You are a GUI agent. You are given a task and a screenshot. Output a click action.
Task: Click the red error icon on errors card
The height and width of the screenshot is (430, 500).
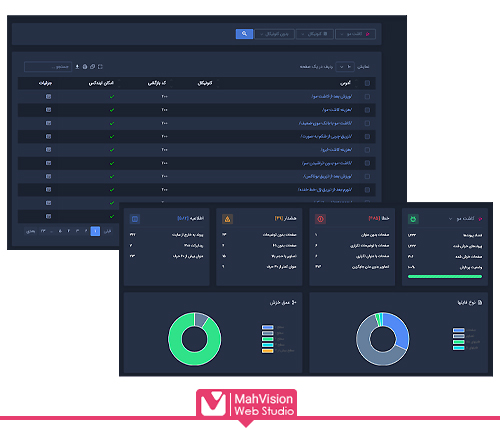(320, 219)
